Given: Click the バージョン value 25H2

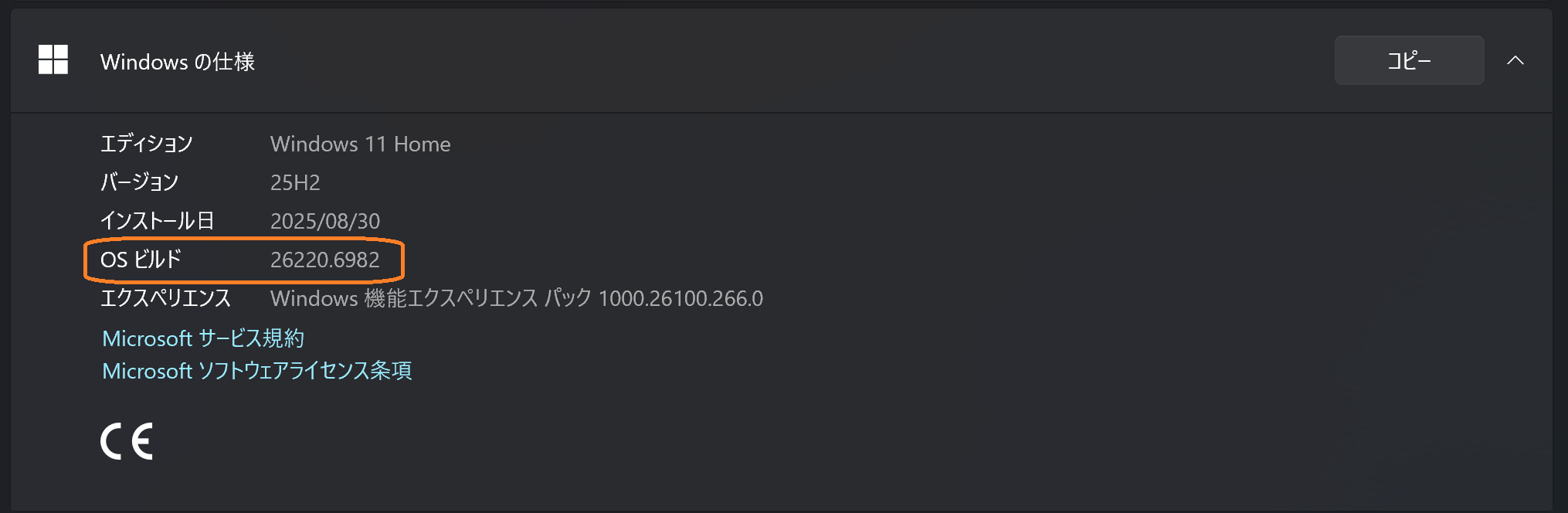Looking at the screenshot, I should (296, 183).
